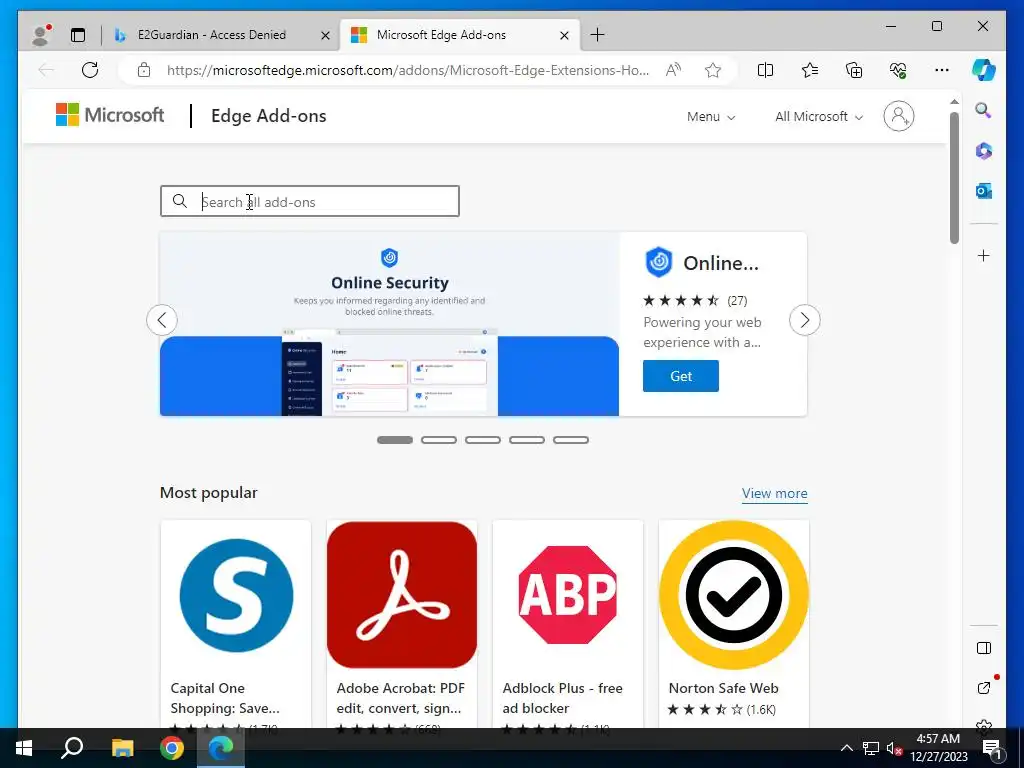1024x768 pixels.
Task: Open the notification center
Action: (991, 748)
